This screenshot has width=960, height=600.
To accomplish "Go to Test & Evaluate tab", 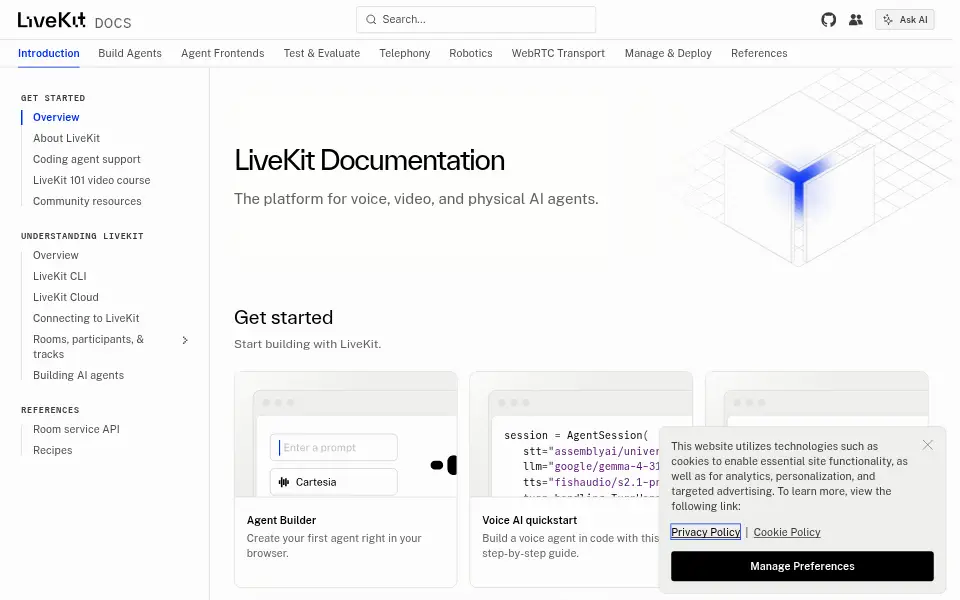I will click(321, 53).
